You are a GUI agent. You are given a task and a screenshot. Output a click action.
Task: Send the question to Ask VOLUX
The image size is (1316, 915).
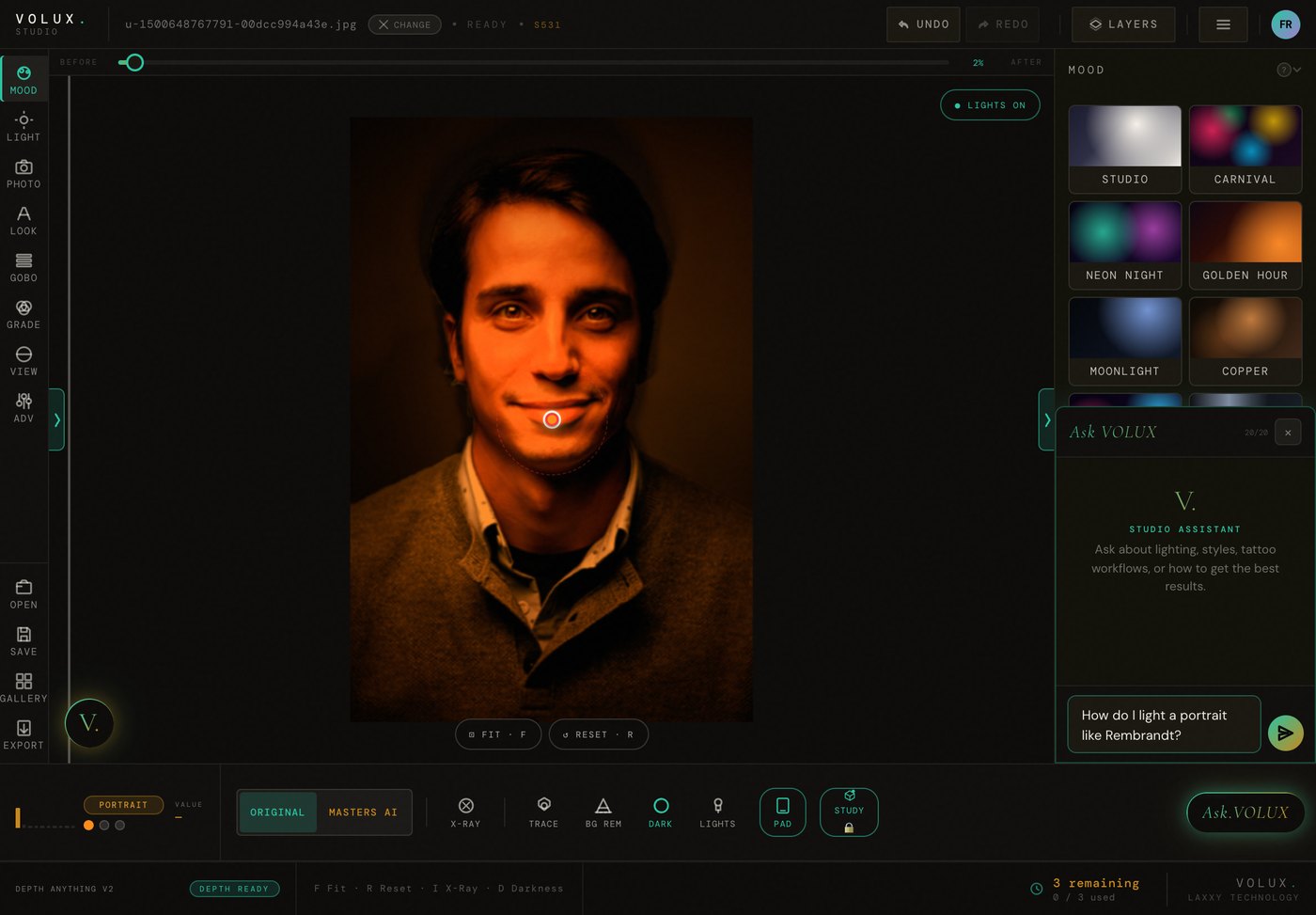tap(1285, 734)
